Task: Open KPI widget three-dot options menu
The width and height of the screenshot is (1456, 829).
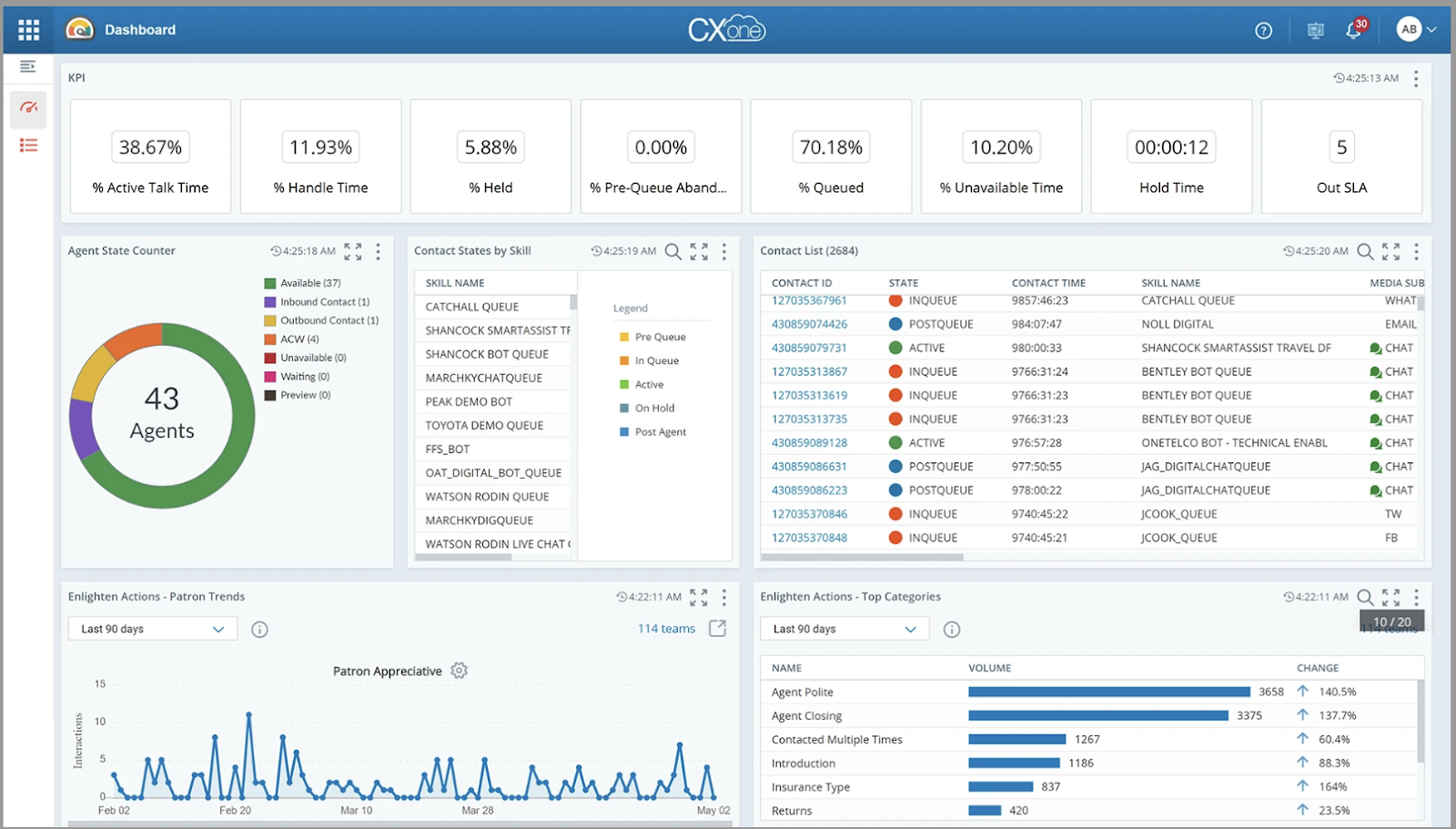Action: (x=1415, y=79)
